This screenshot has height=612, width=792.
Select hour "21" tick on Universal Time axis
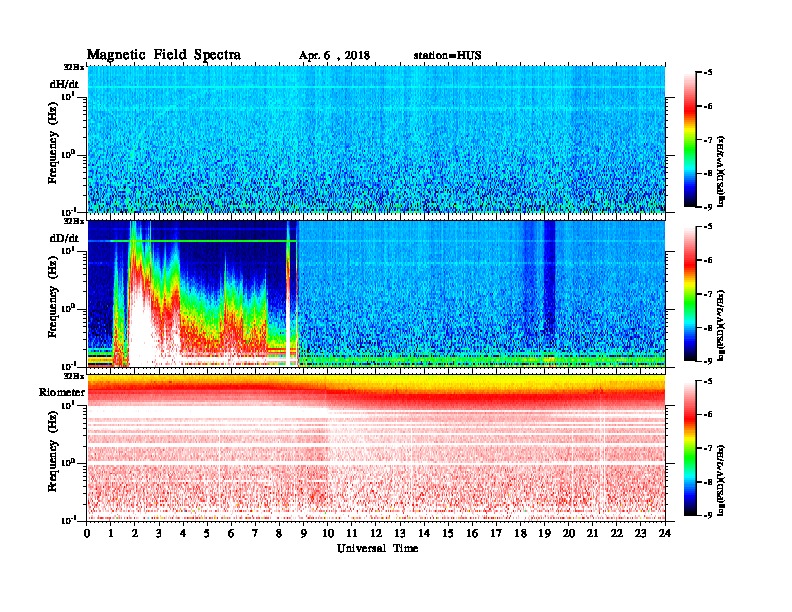593,533
